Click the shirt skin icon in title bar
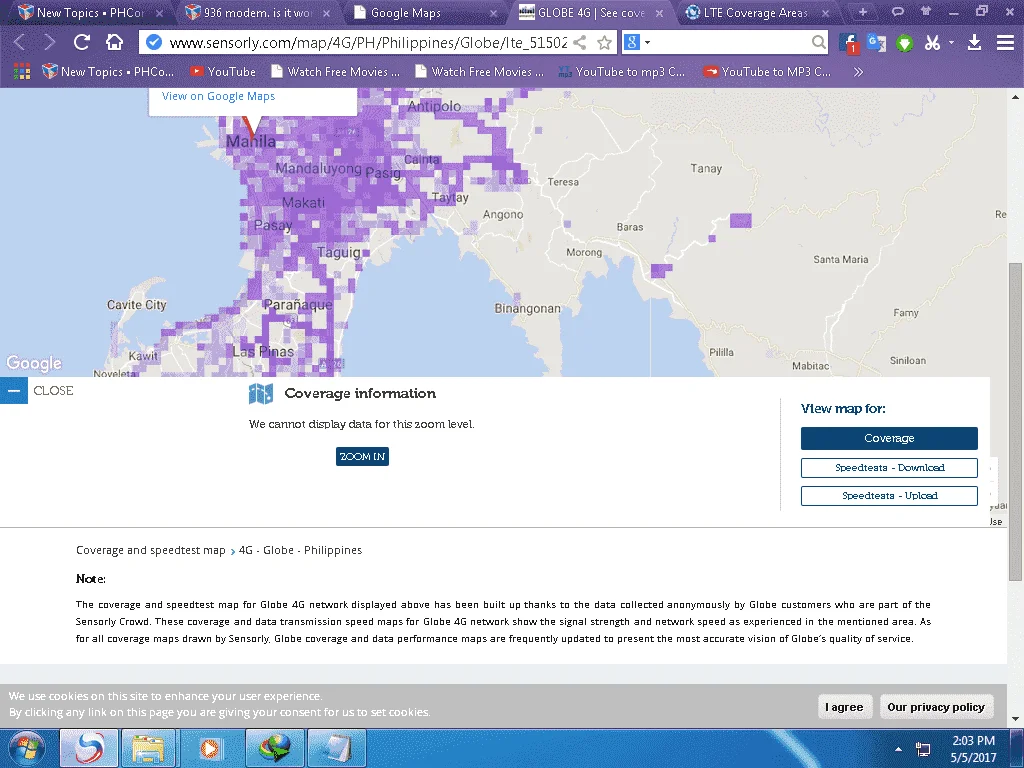Image resolution: width=1024 pixels, height=768 pixels. click(x=925, y=11)
